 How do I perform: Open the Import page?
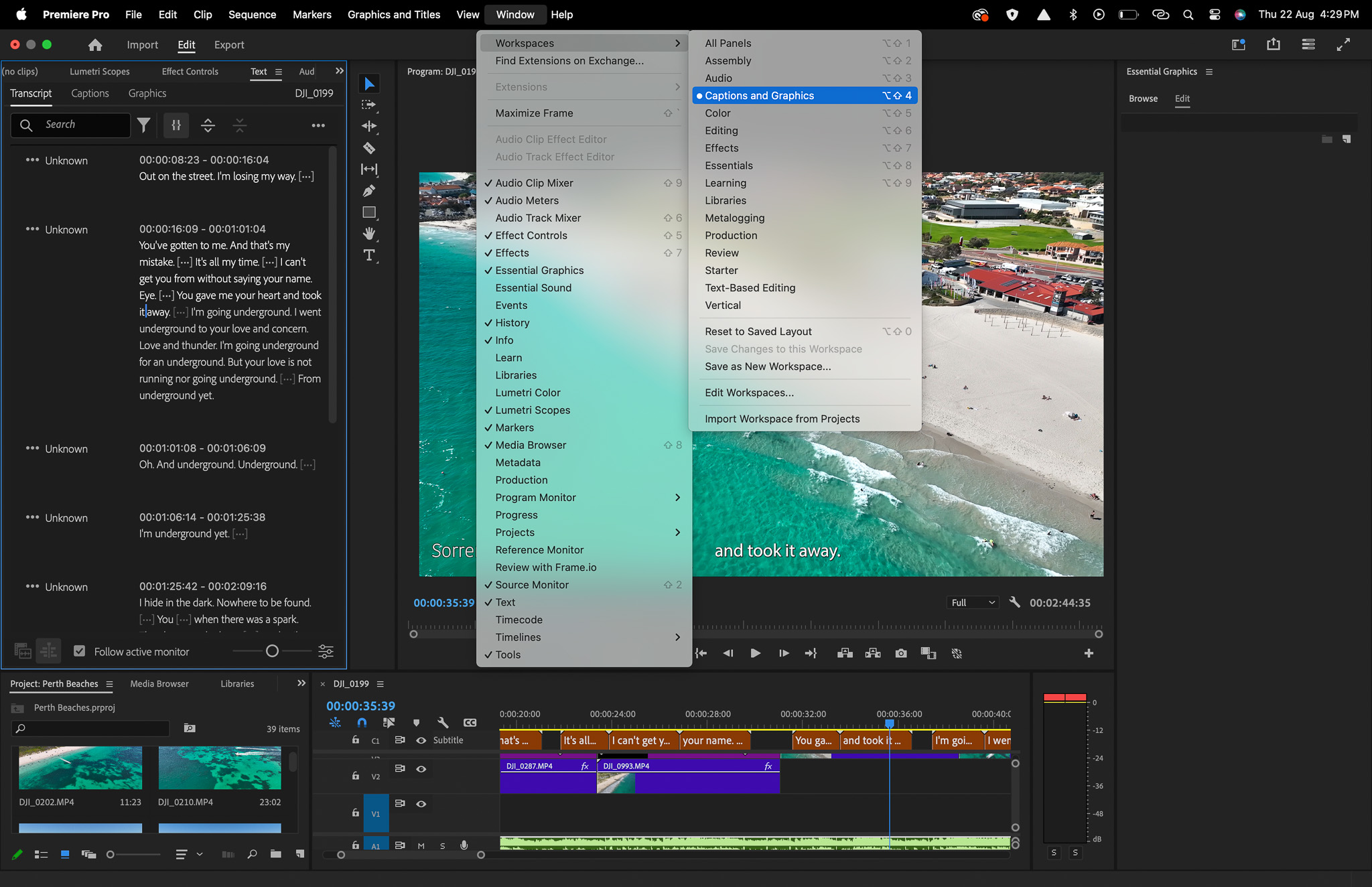point(143,45)
